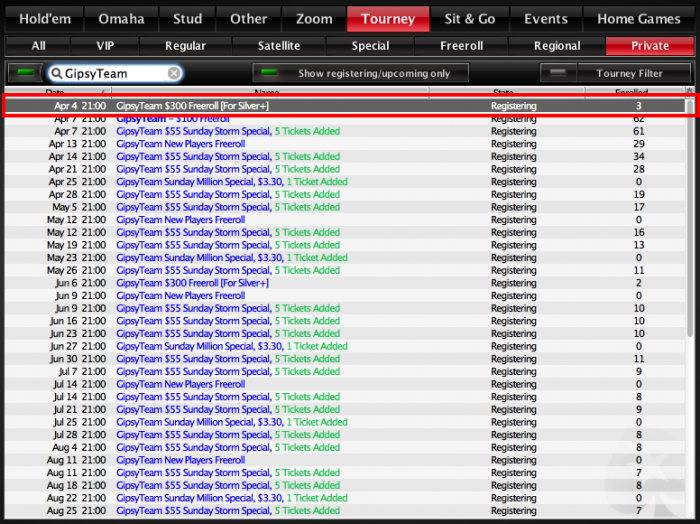Open the Sit & Go tab
Viewport: 700px width, 524px height.
tap(470, 19)
